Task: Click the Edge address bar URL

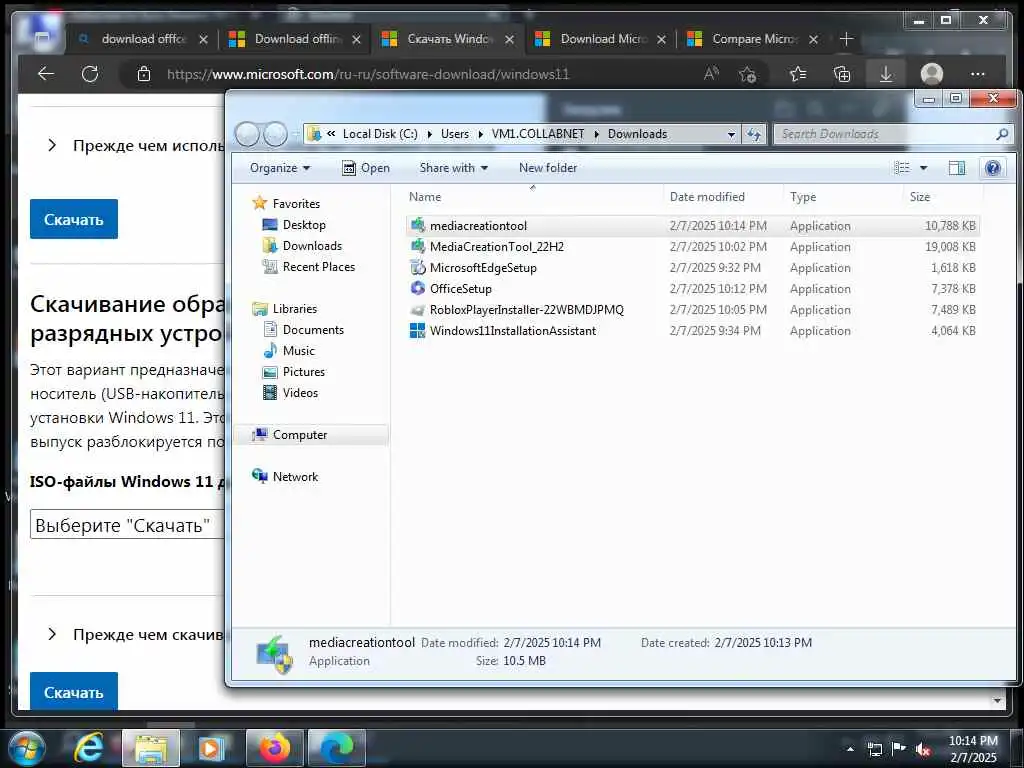Action: pos(368,74)
